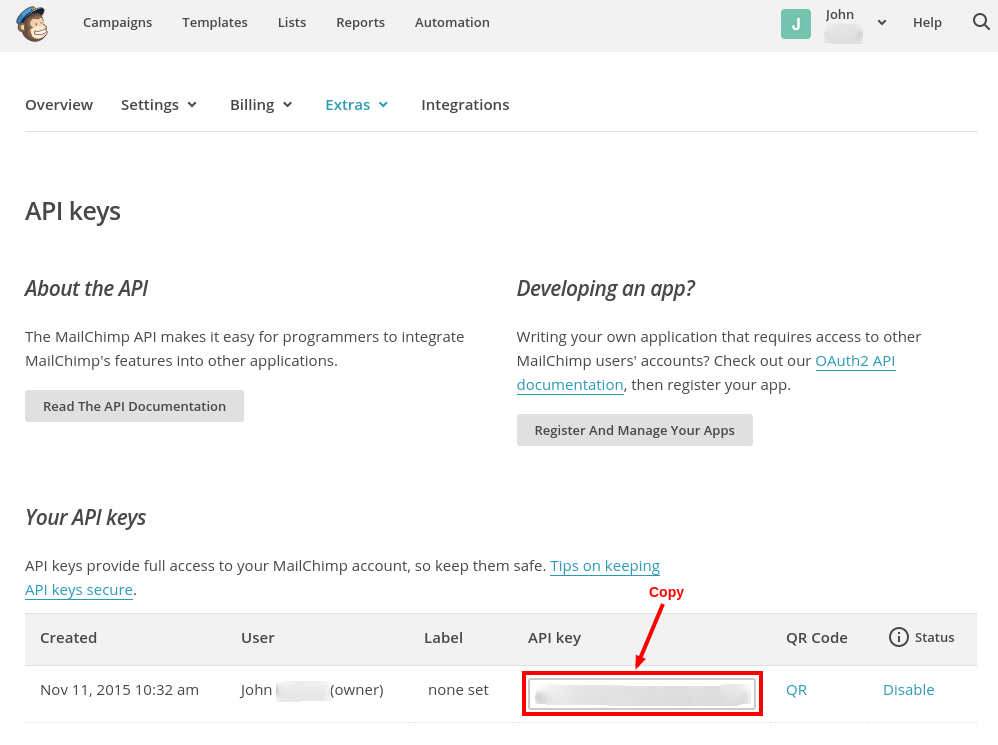998x745 pixels.
Task: Click Read The API Documentation button
Action: tap(134, 406)
